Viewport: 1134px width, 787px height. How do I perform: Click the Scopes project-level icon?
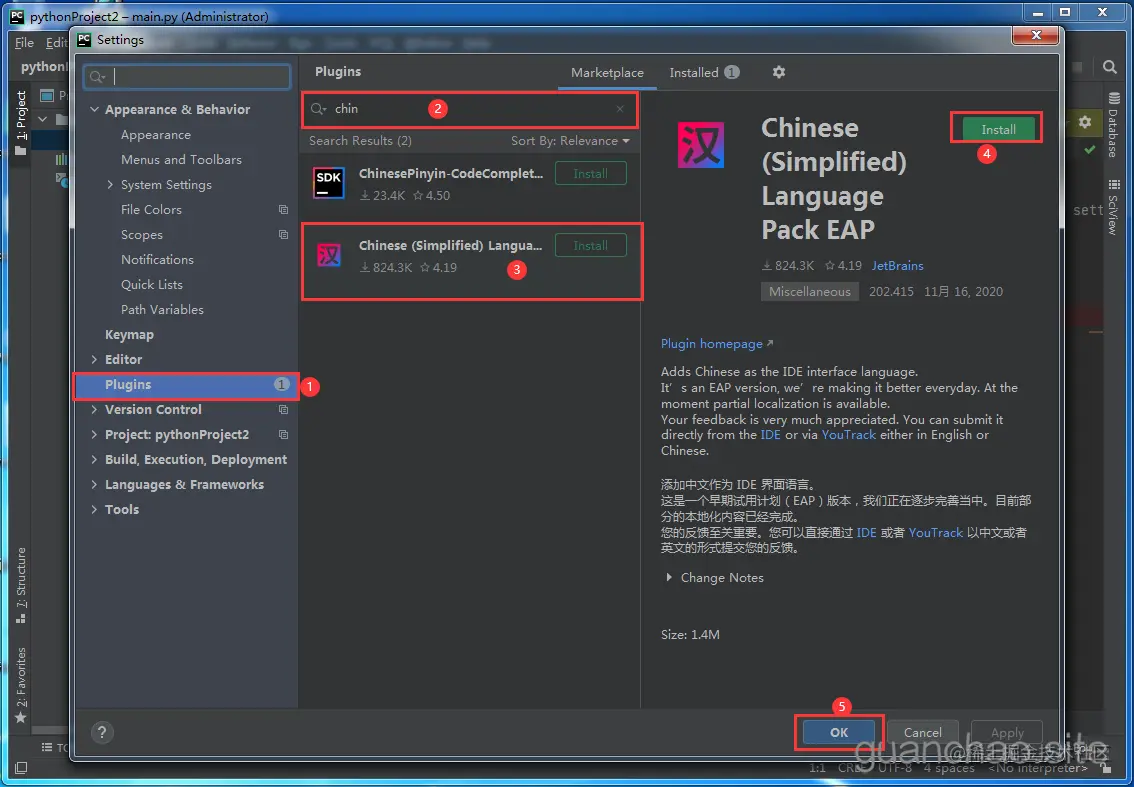click(284, 235)
